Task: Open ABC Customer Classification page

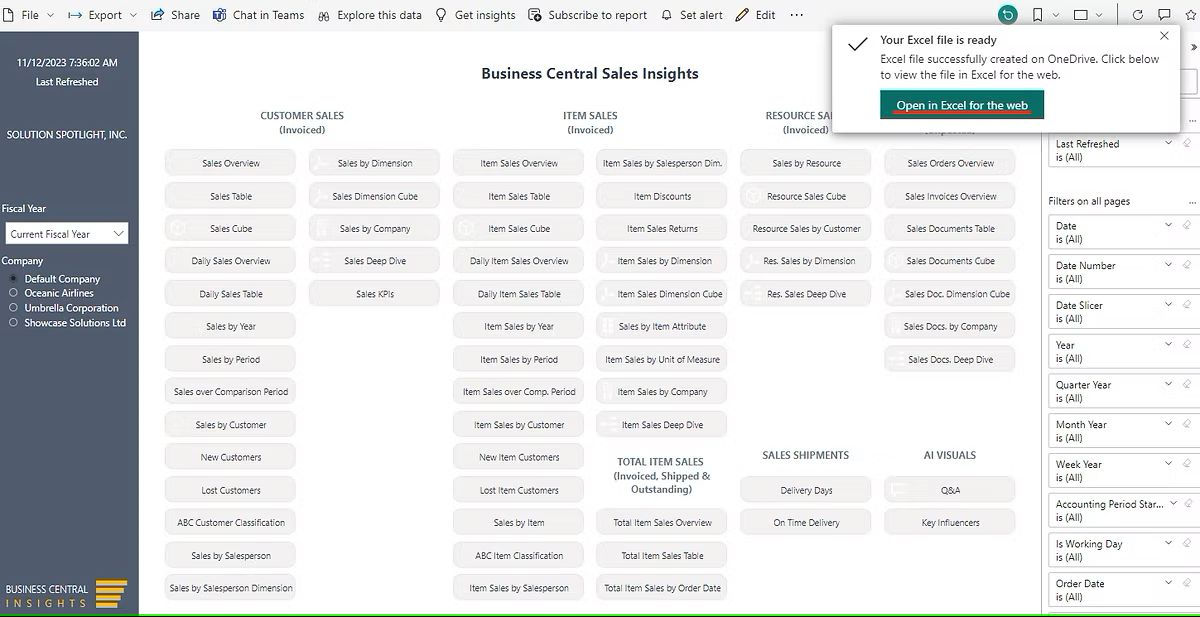Action: click(231, 523)
